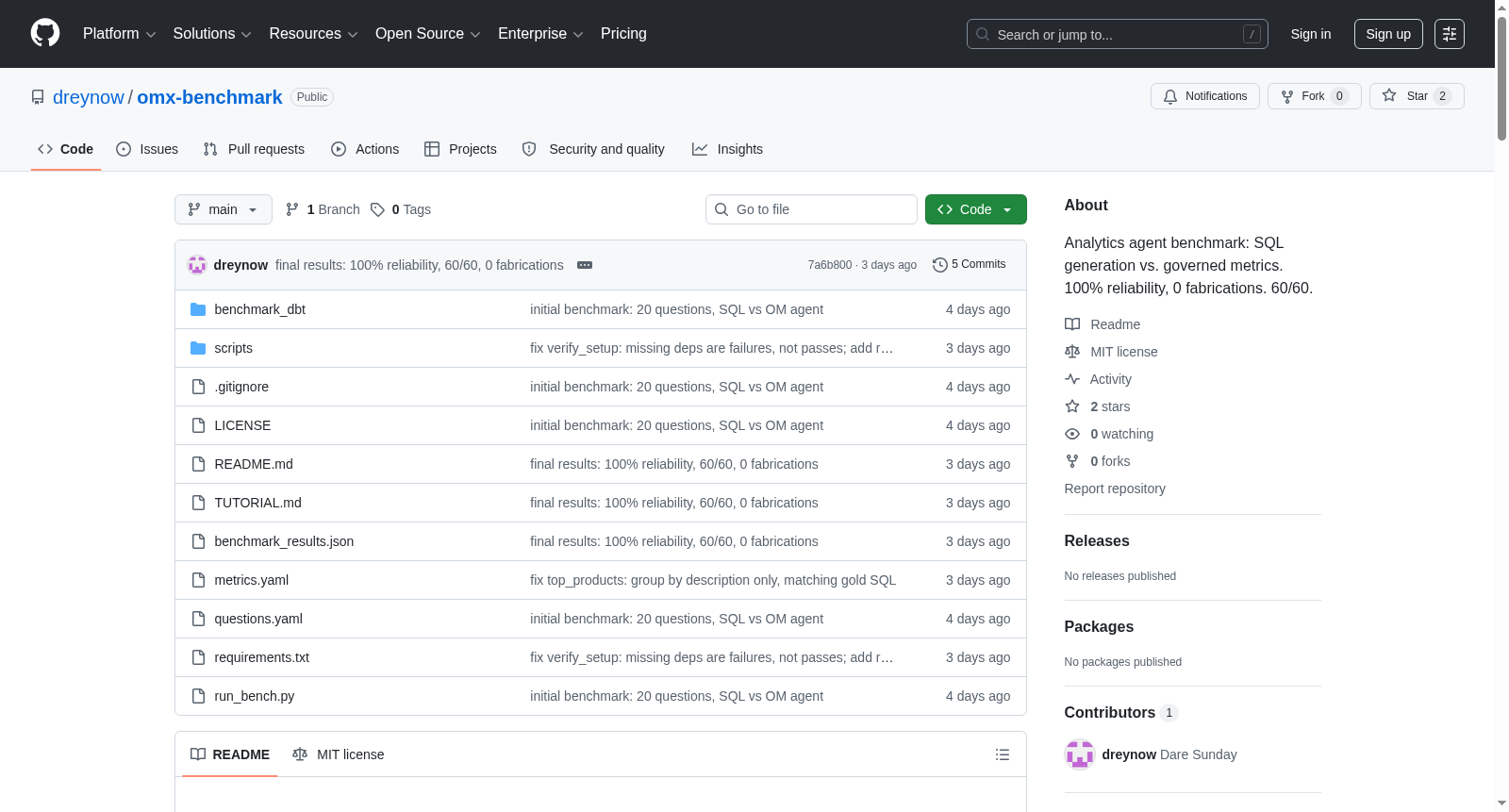Click the bell icon in Notifications button
This screenshot has height=812, width=1509.
pos(1170,96)
